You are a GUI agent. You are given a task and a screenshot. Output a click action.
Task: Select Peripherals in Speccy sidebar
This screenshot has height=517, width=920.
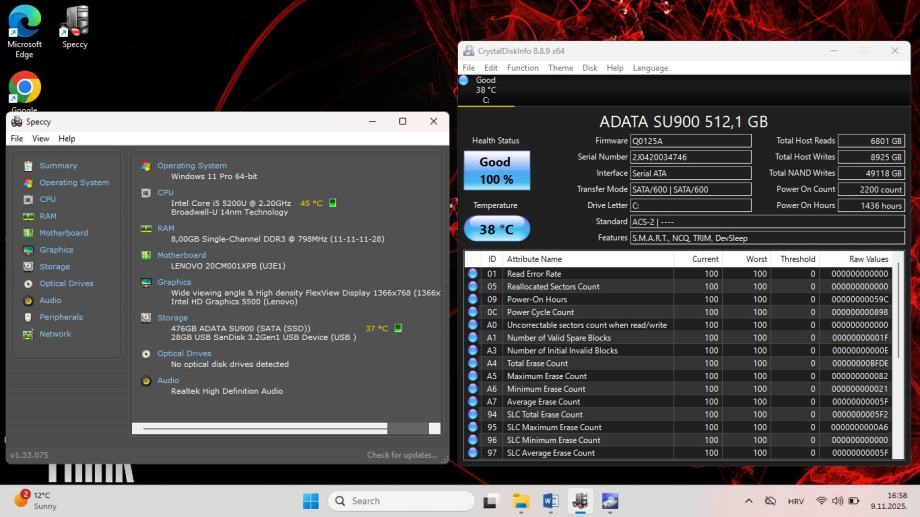pos(61,317)
